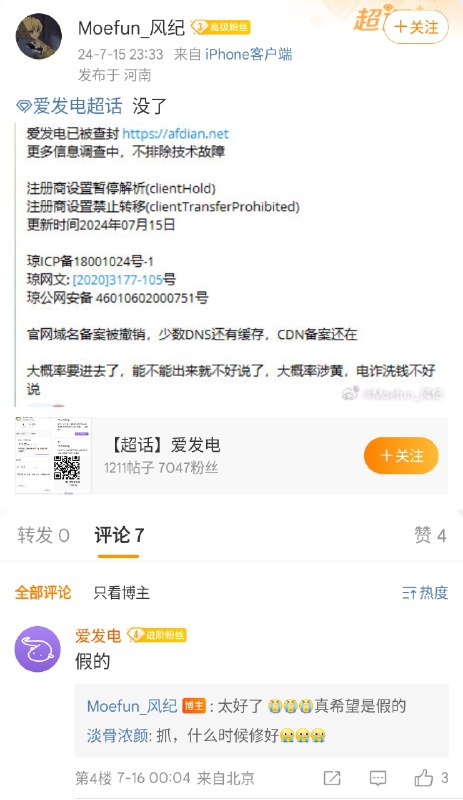Follow Moefun_风纪 with top 关注 button

pos(416,27)
